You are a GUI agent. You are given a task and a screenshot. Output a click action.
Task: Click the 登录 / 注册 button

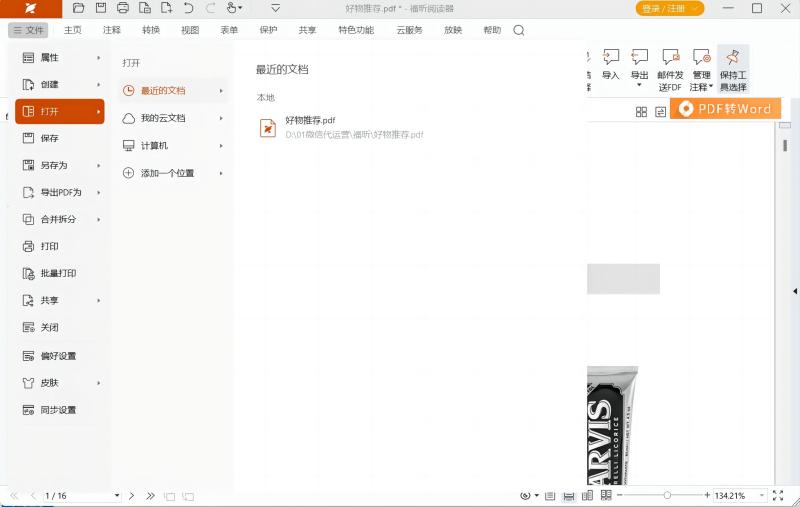coord(670,8)
